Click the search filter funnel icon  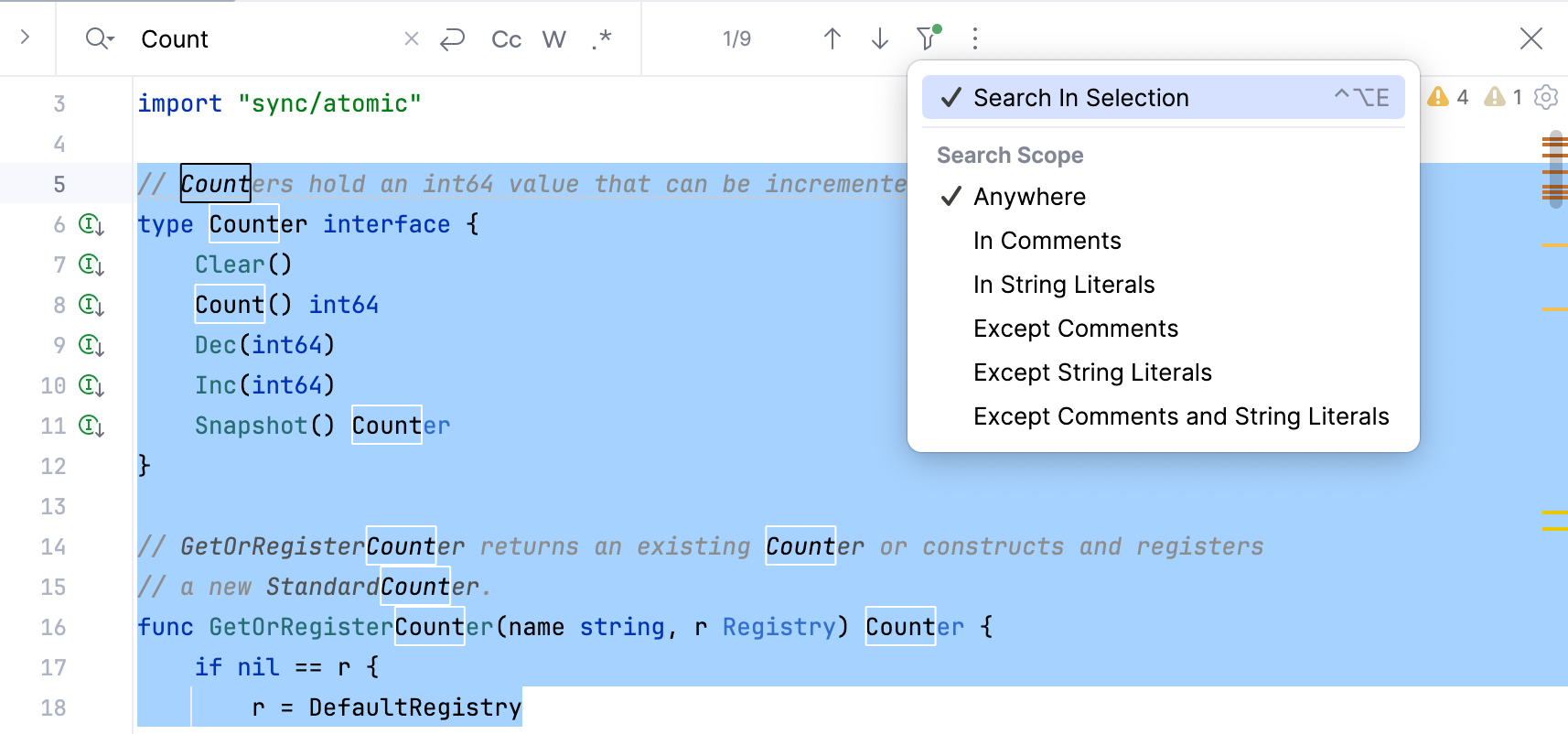coord(927,38)
